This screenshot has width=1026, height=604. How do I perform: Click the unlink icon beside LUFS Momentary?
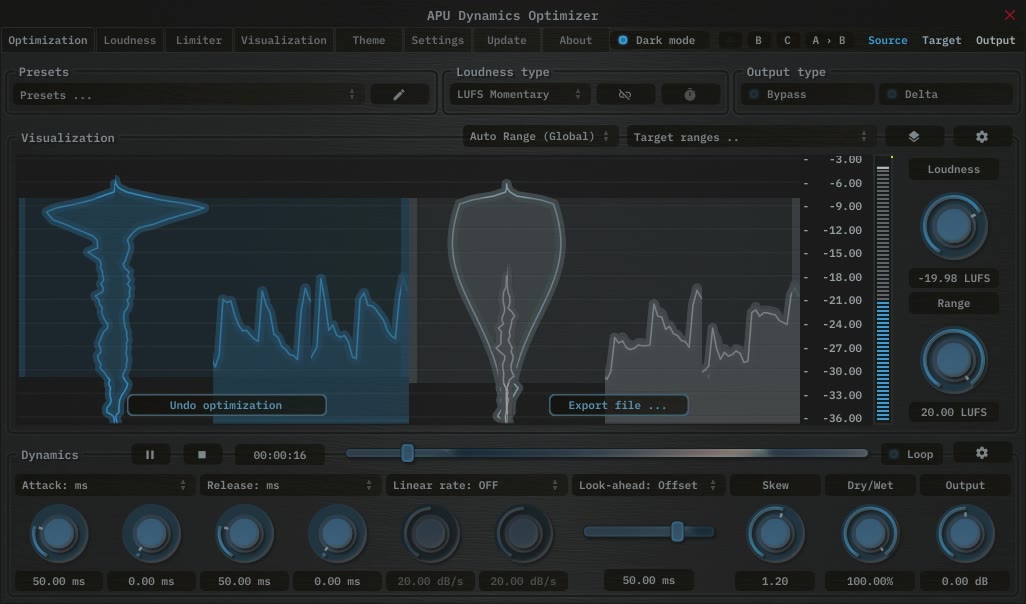click(x=625, y=95)
